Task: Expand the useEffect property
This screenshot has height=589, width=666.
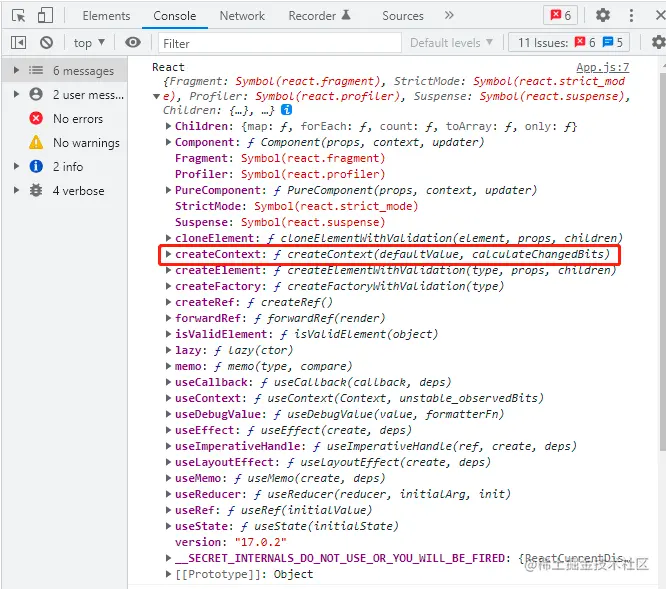Action: [x=168, y=430]
